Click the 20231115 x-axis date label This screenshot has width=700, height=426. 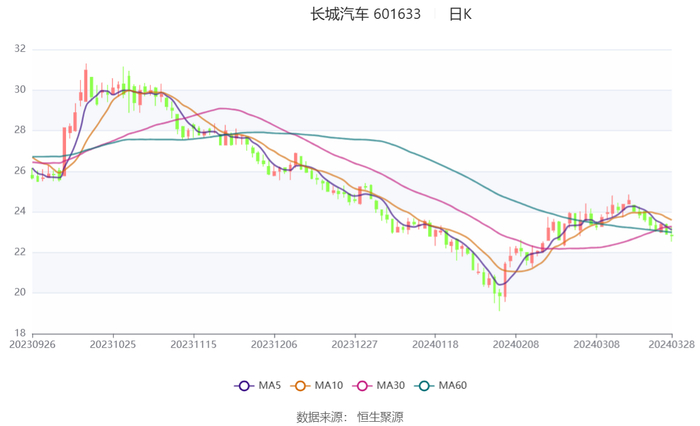click(x=193, y=343)
